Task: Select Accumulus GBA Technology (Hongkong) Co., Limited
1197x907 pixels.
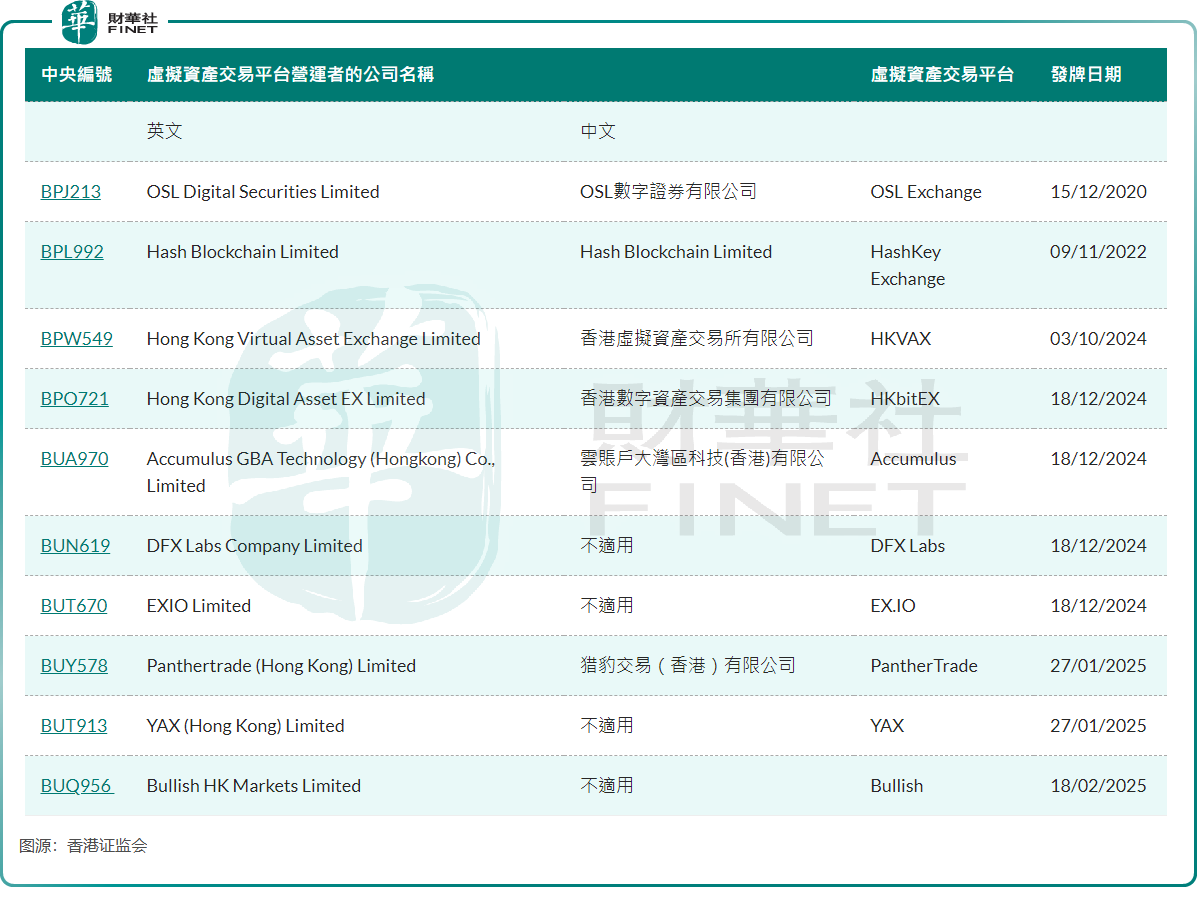Action: [321, 472]
